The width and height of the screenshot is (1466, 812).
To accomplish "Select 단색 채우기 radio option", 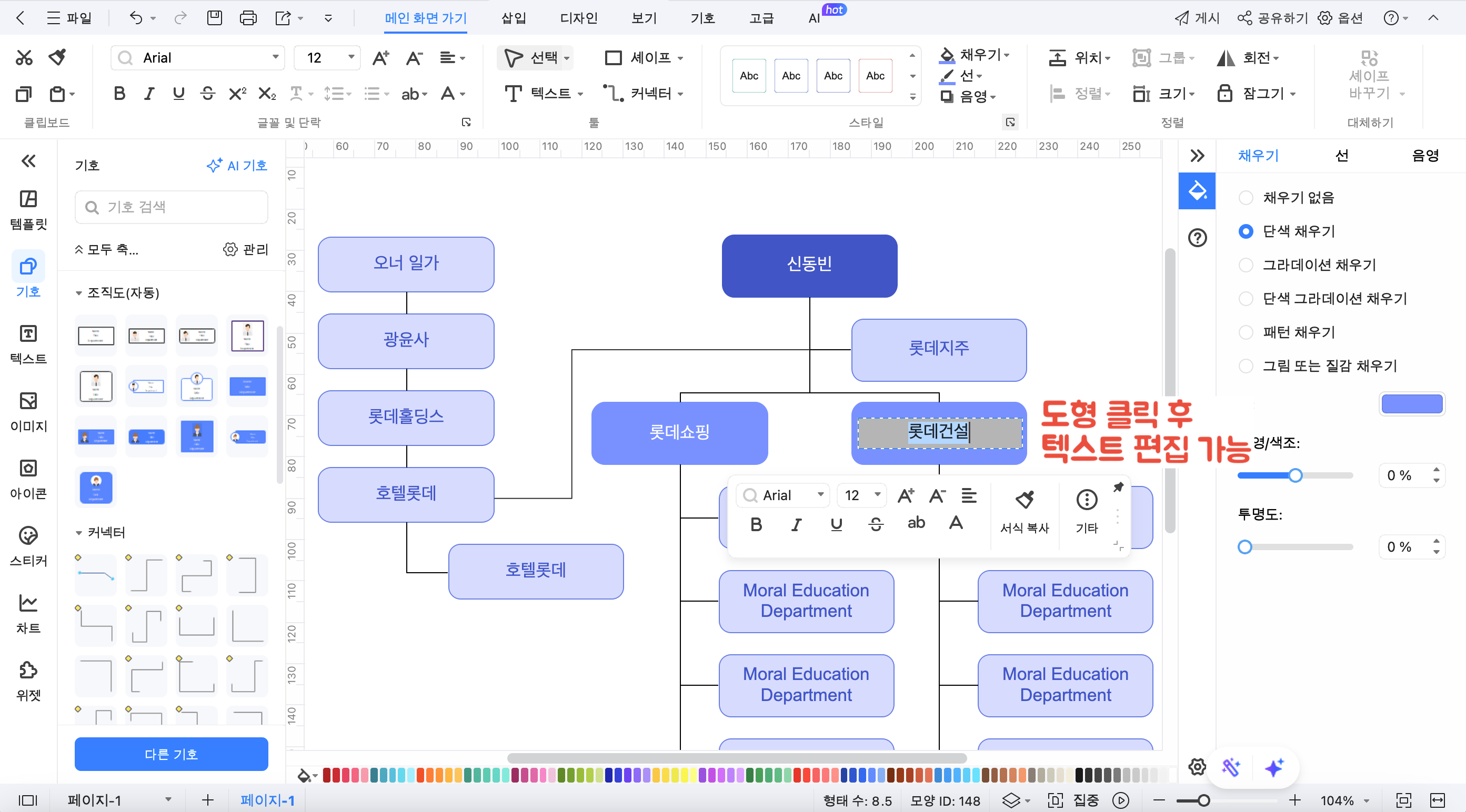I will [x=1245, y=231].
